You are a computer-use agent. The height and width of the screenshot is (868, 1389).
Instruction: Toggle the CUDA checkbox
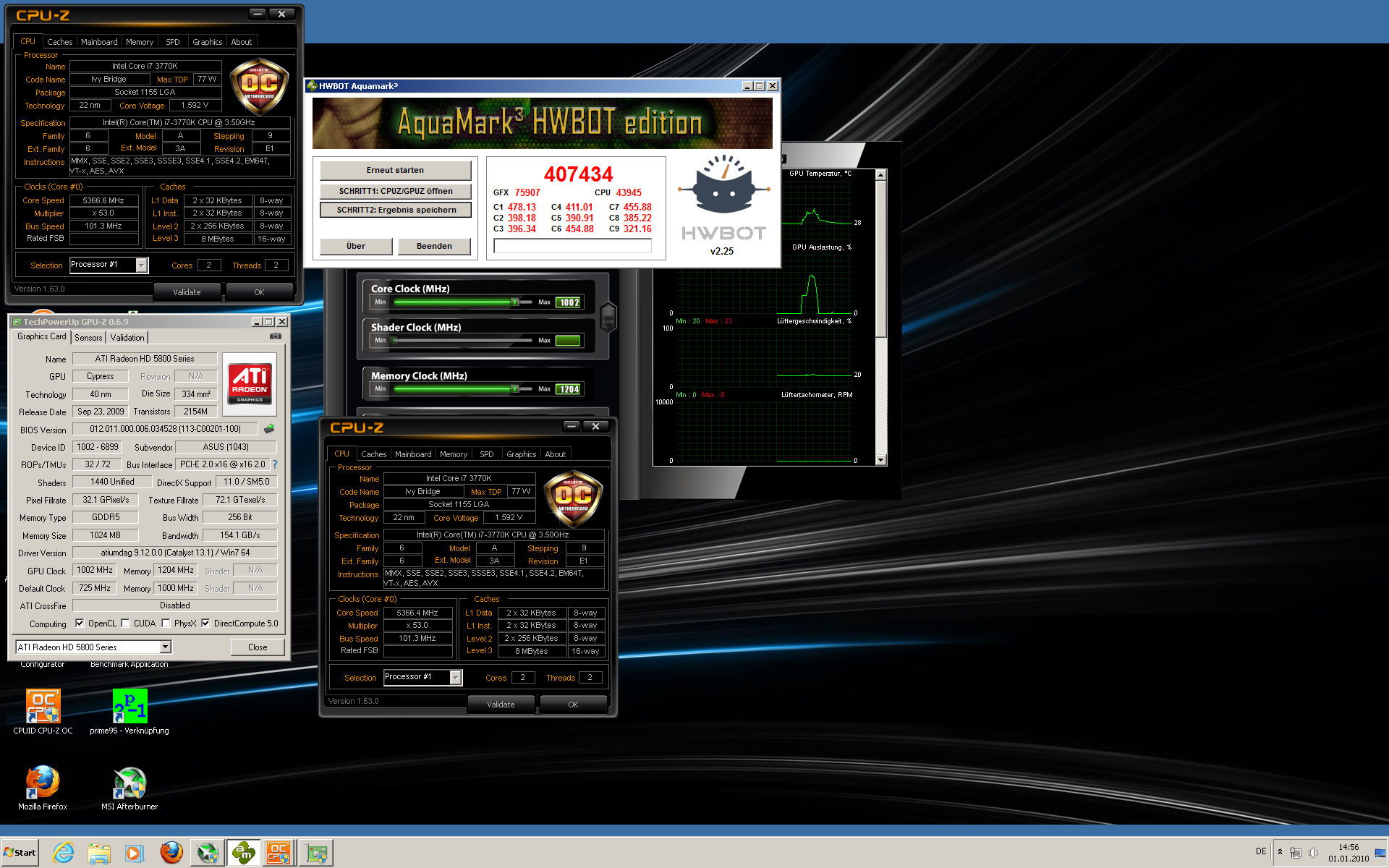click(x=125, y=624)
